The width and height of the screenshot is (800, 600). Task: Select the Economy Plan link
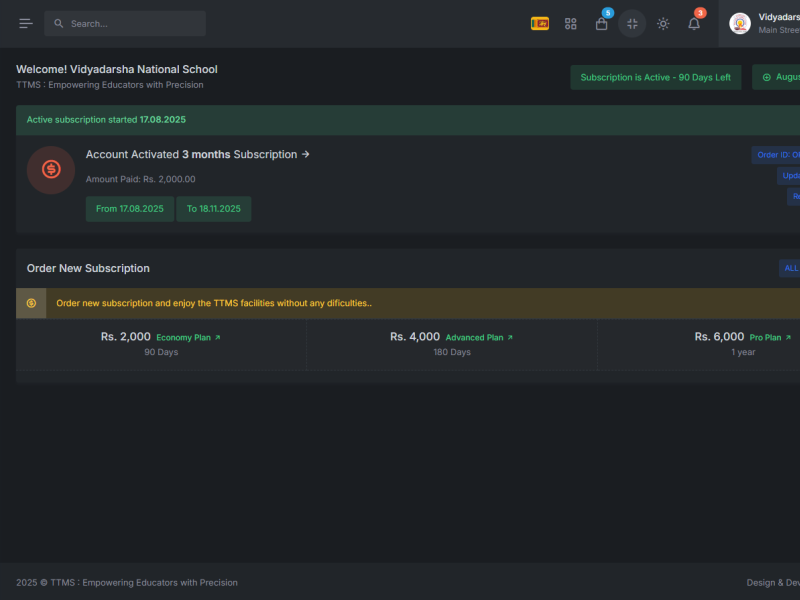[x=188, y=338]
